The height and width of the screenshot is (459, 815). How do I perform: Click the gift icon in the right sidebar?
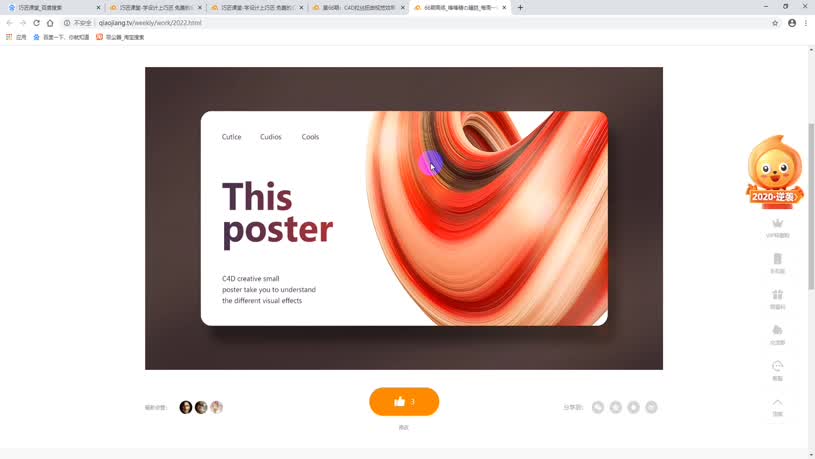tap(778, 299)
